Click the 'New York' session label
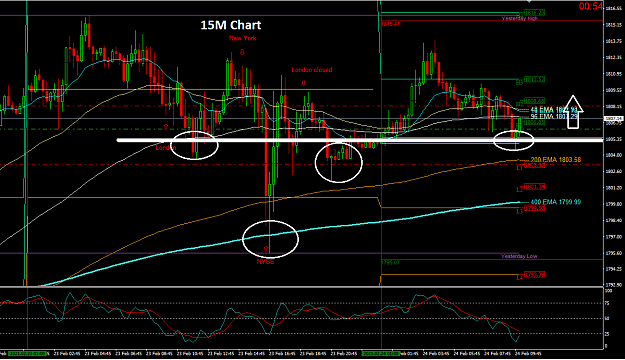625x360 pixels. pos(242,38)
